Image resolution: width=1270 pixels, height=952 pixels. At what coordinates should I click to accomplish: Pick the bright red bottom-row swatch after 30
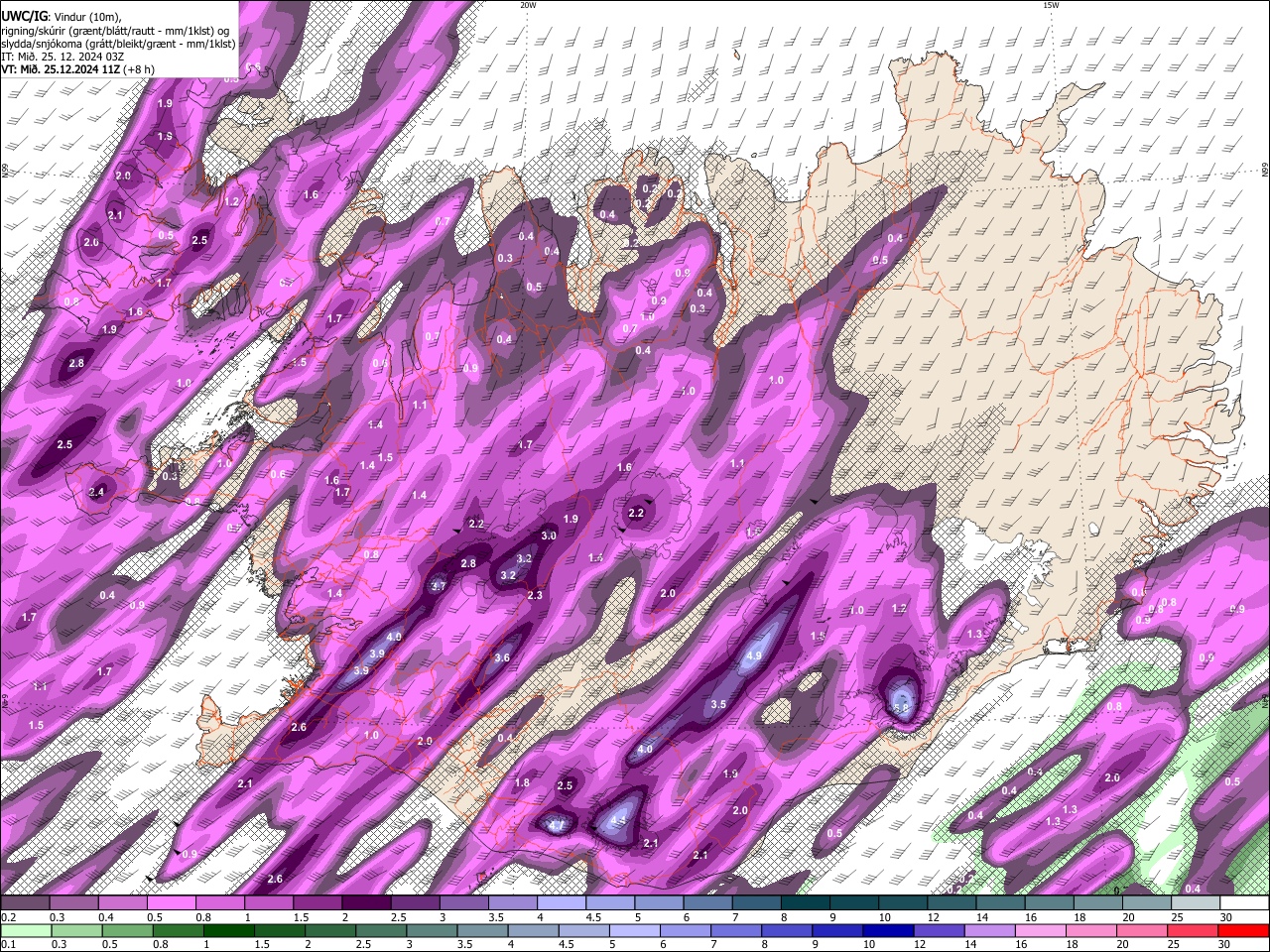(1245, 930)
